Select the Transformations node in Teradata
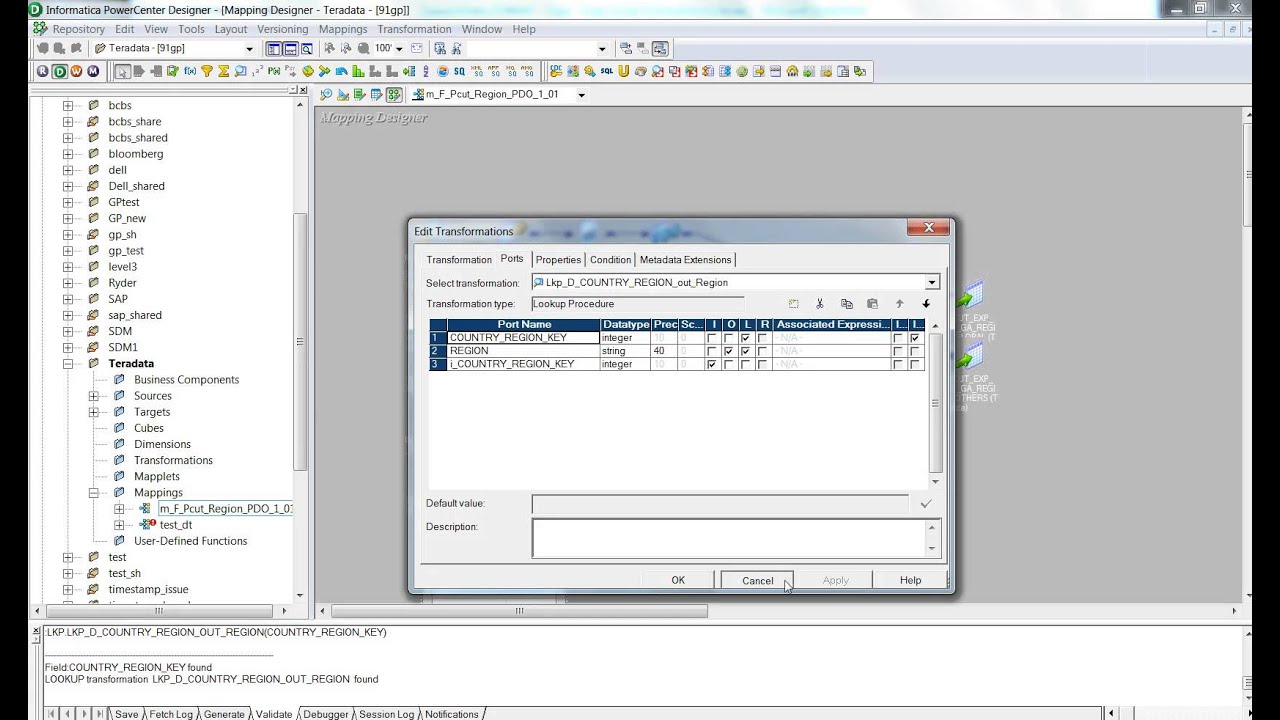This screenshot has height=720, width=1280. click(173, 461)
